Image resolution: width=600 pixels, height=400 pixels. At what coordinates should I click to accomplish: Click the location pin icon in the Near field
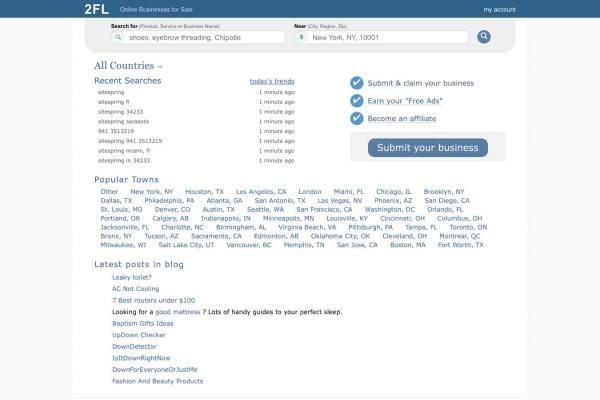coord(303,37)
